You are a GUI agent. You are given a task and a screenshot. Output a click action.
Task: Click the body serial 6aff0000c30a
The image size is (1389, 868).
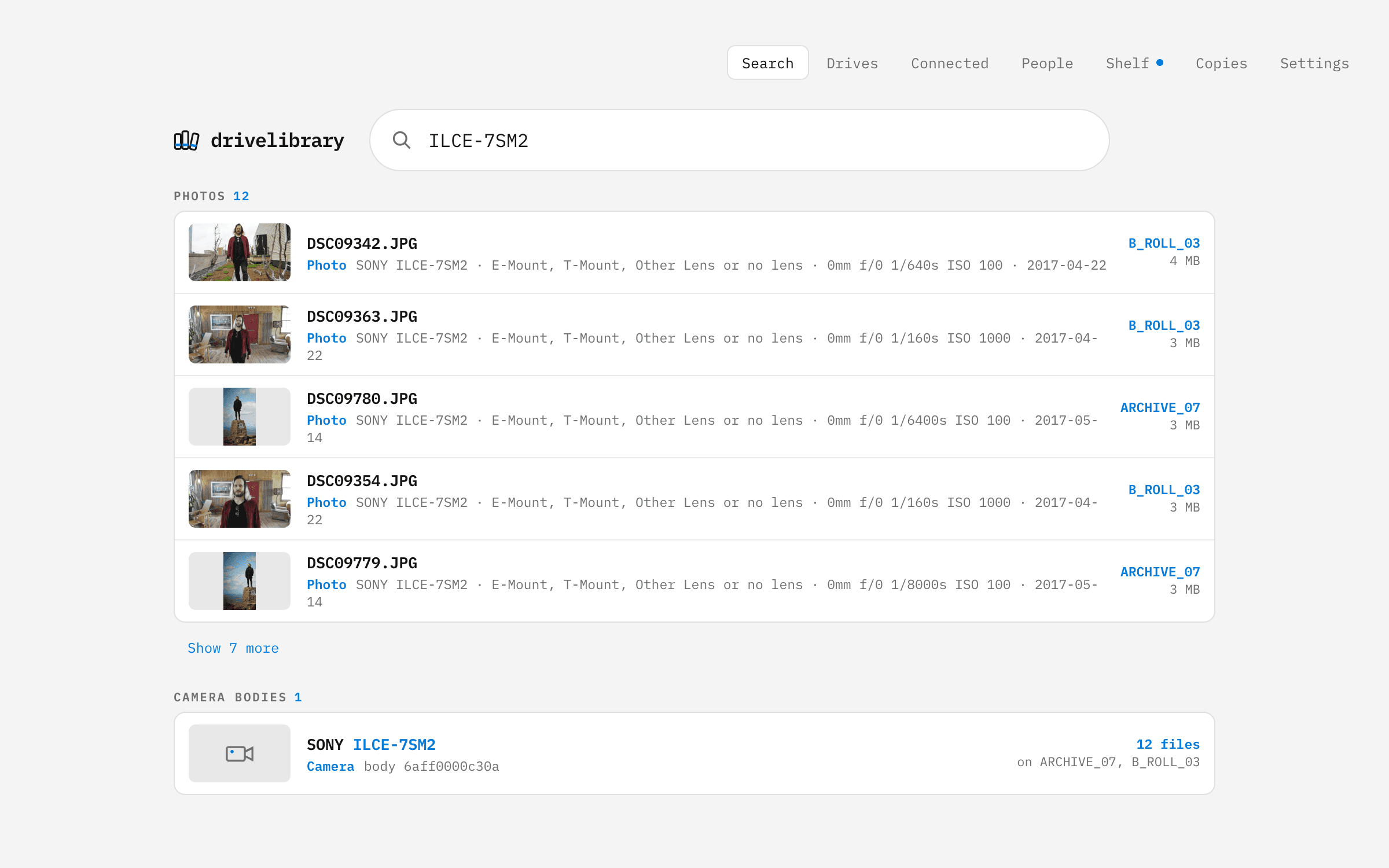(x=451, y=767)
